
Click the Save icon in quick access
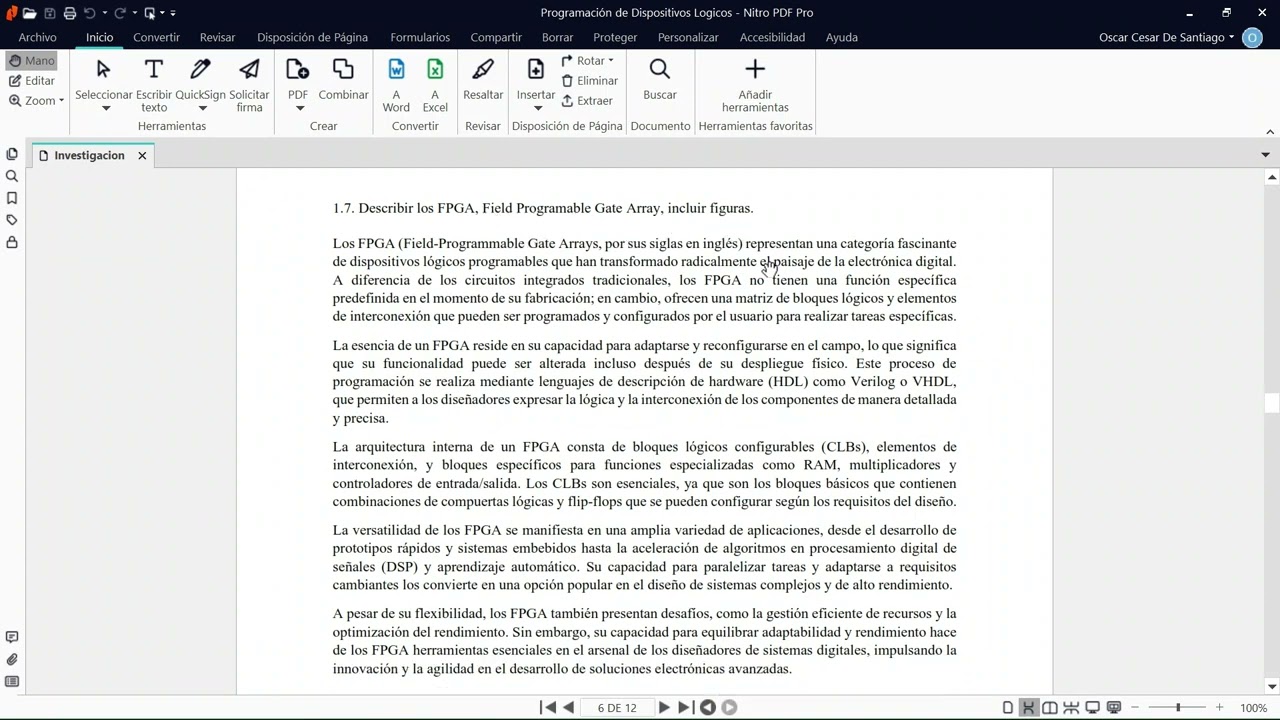coord(50,13)
